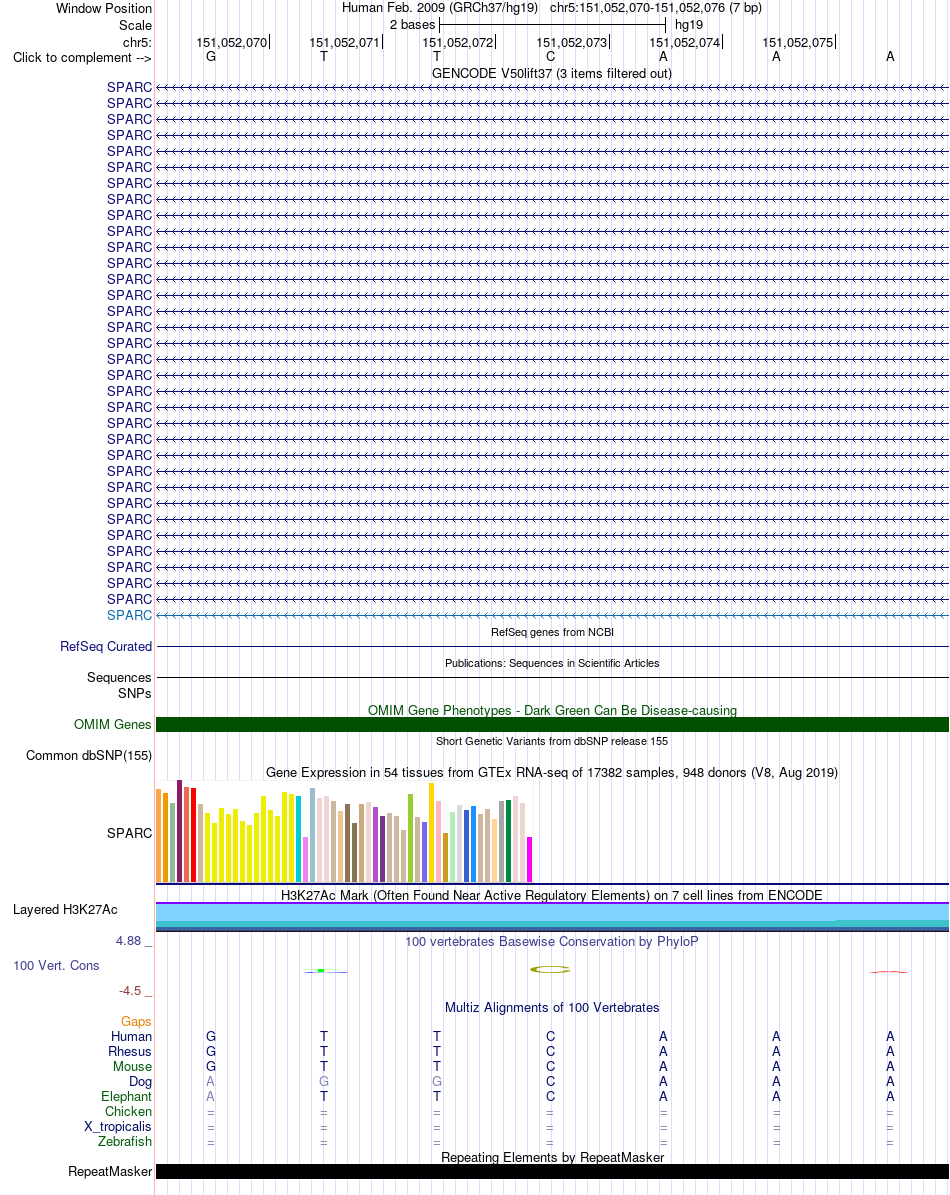This screenshot has width=950, height=1195.
Task: Select the light-blue SPARC transcript label
Action: coord(130,615)
